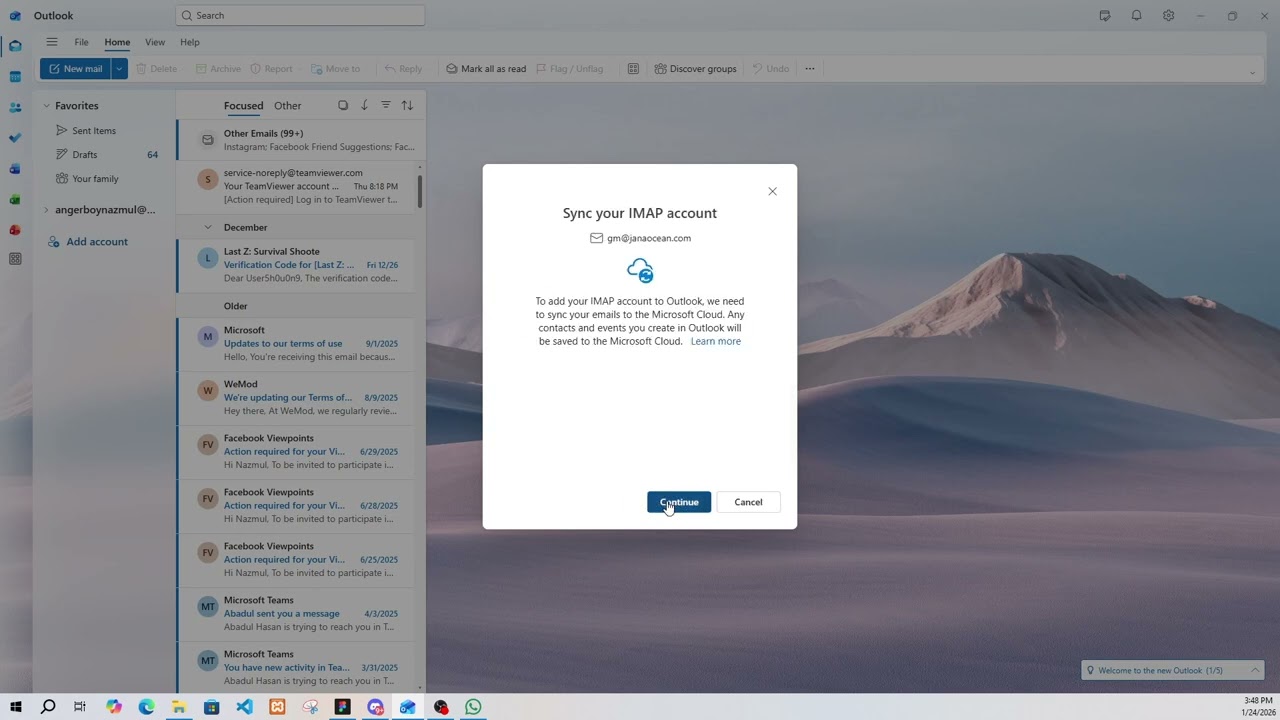This screenshot has width=1280, height=720.
Task: Open the My Day icon in title bar
Action: [x=1105, y=15]
